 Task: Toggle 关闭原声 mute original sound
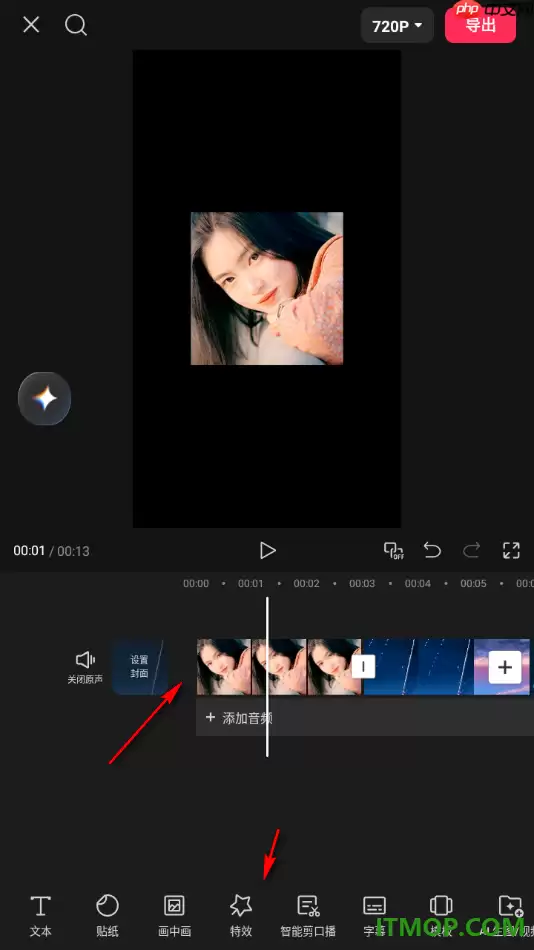85,668
